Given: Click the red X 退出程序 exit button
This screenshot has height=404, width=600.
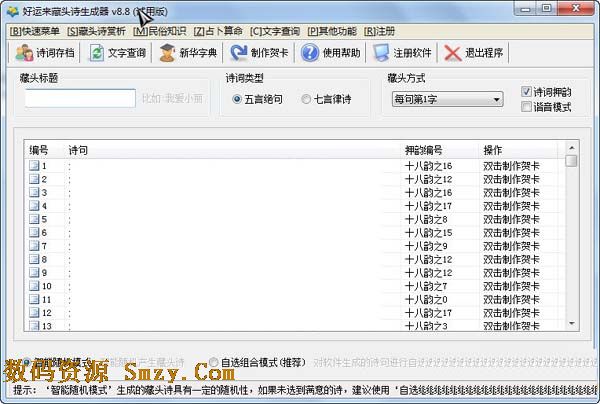Looking at the screenshot, I should (x=474, y=53).
